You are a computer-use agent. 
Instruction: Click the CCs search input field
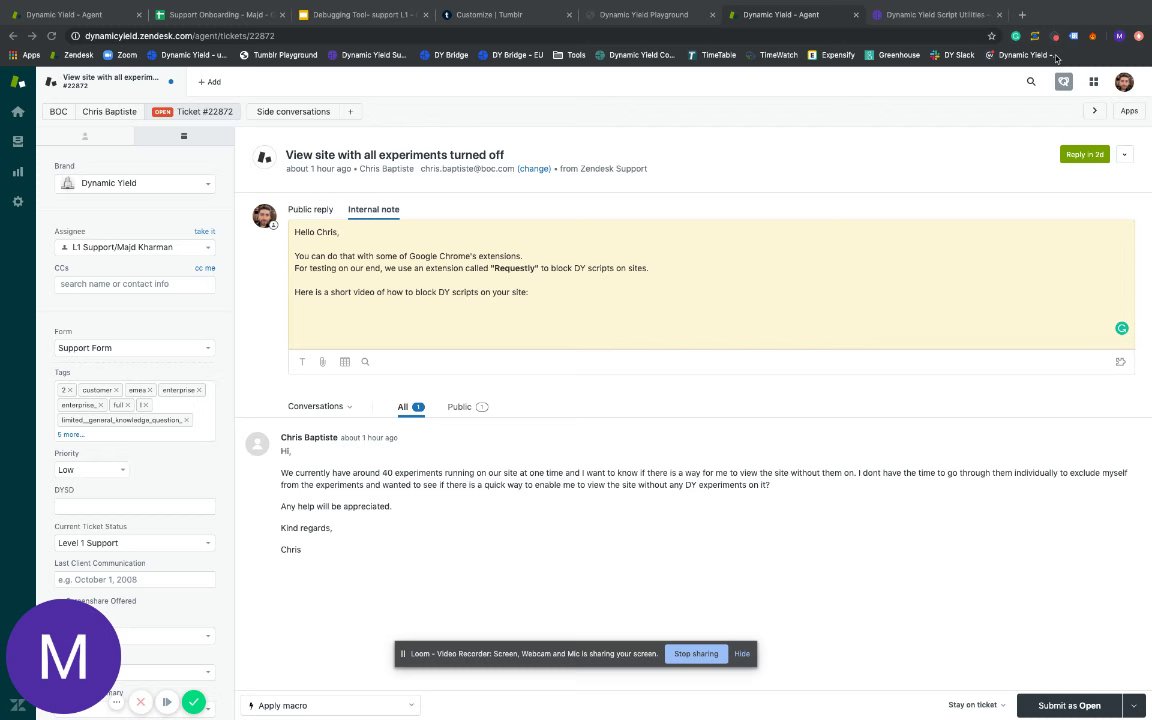(x=135, y=284)
